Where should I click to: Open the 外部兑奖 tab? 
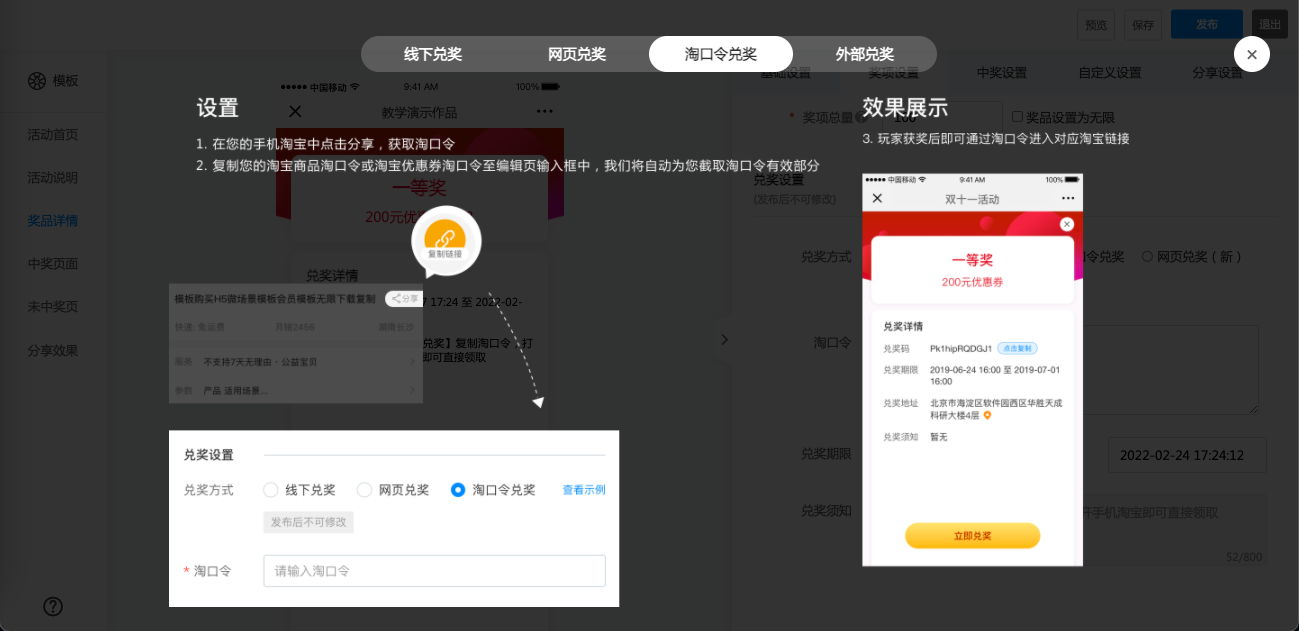coord(865,54)
